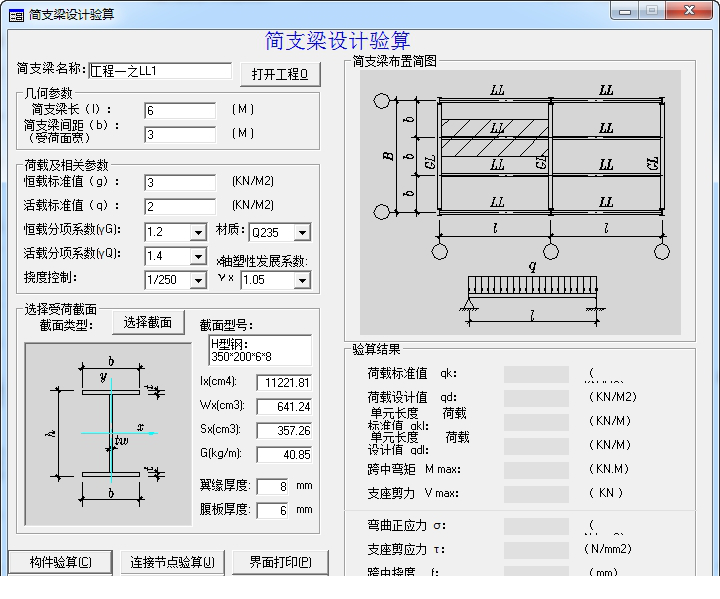
Task: Click the 单元长度荷载设计值 qdl result field
Action: point(536,446)
